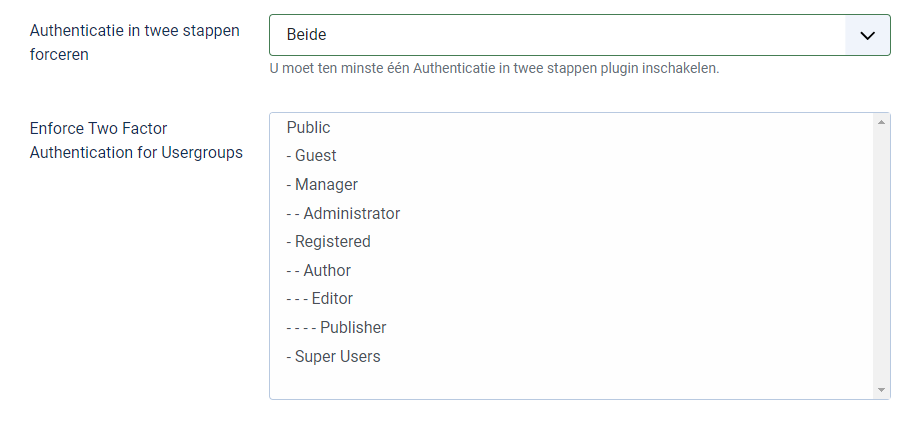Click the usergroups list vertical scrollbar track

pos(881,255)
